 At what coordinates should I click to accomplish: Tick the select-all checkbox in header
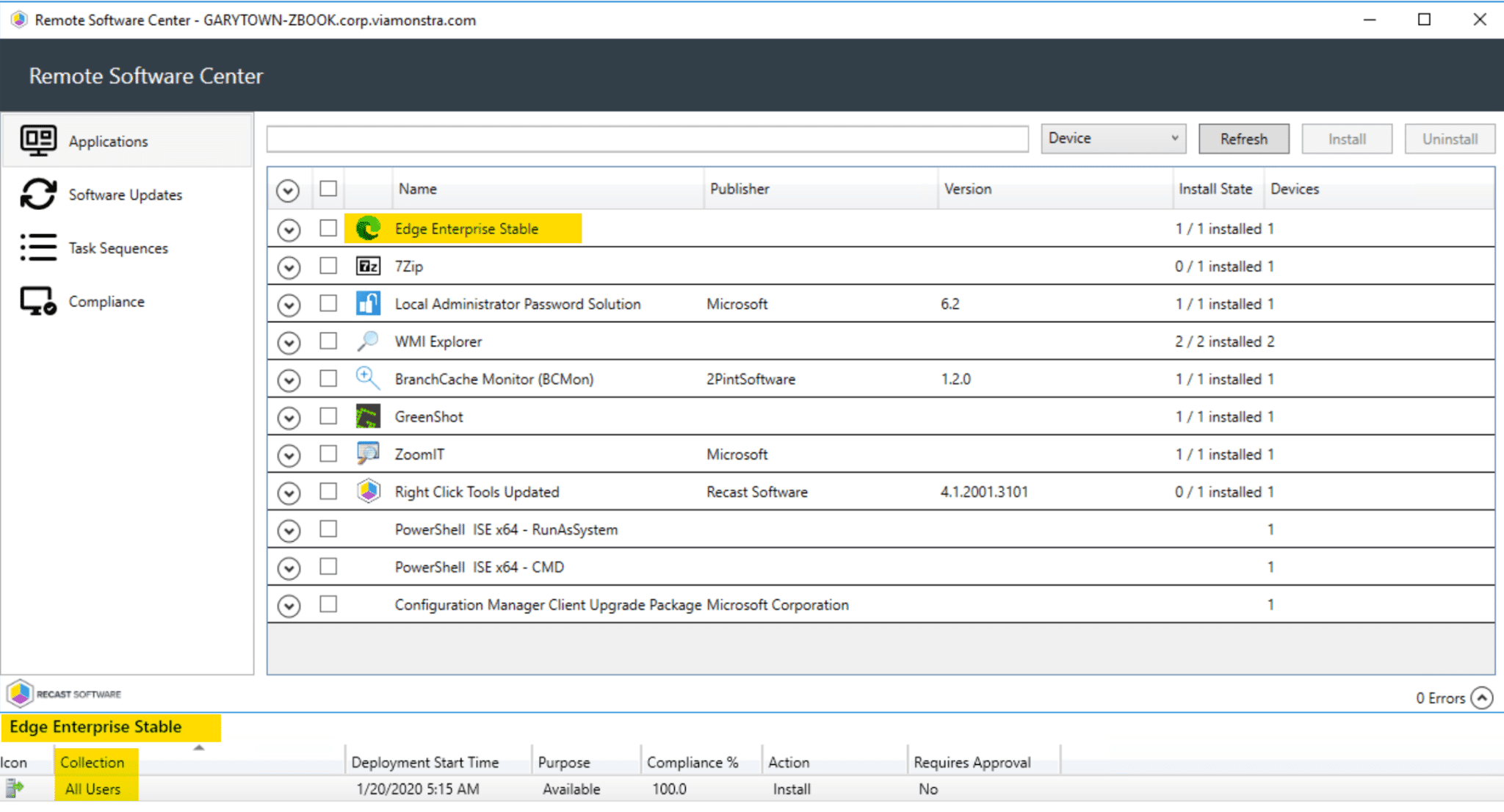point(328,189)
